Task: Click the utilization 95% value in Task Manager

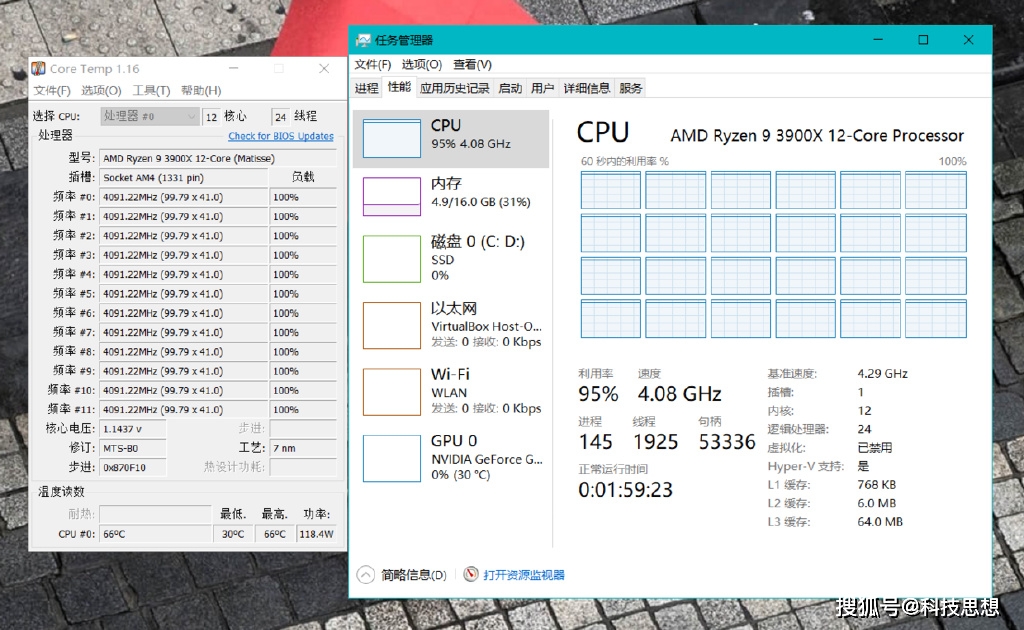Action: point(598,394)
